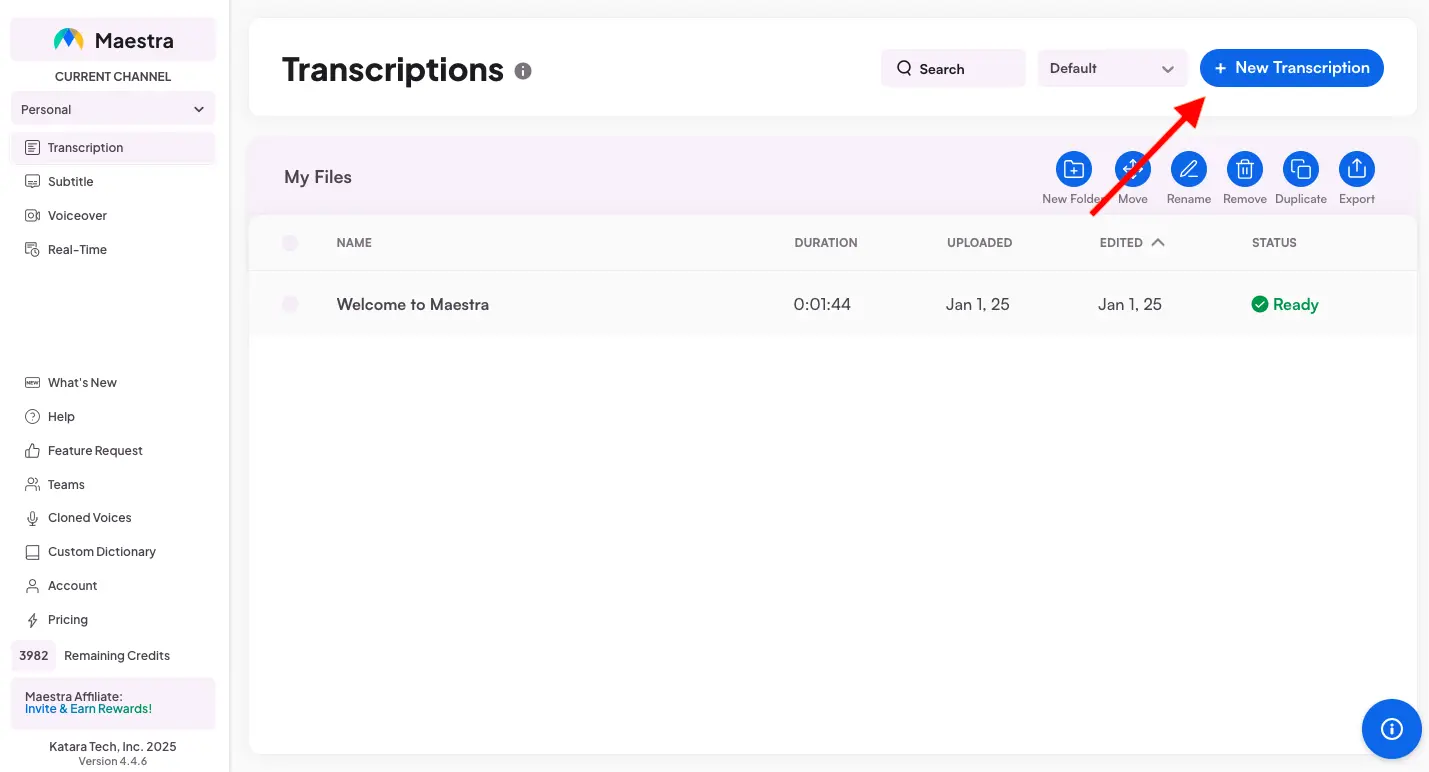Click the Remove trash icon

pyautogui.click(x=1244, y=168)
